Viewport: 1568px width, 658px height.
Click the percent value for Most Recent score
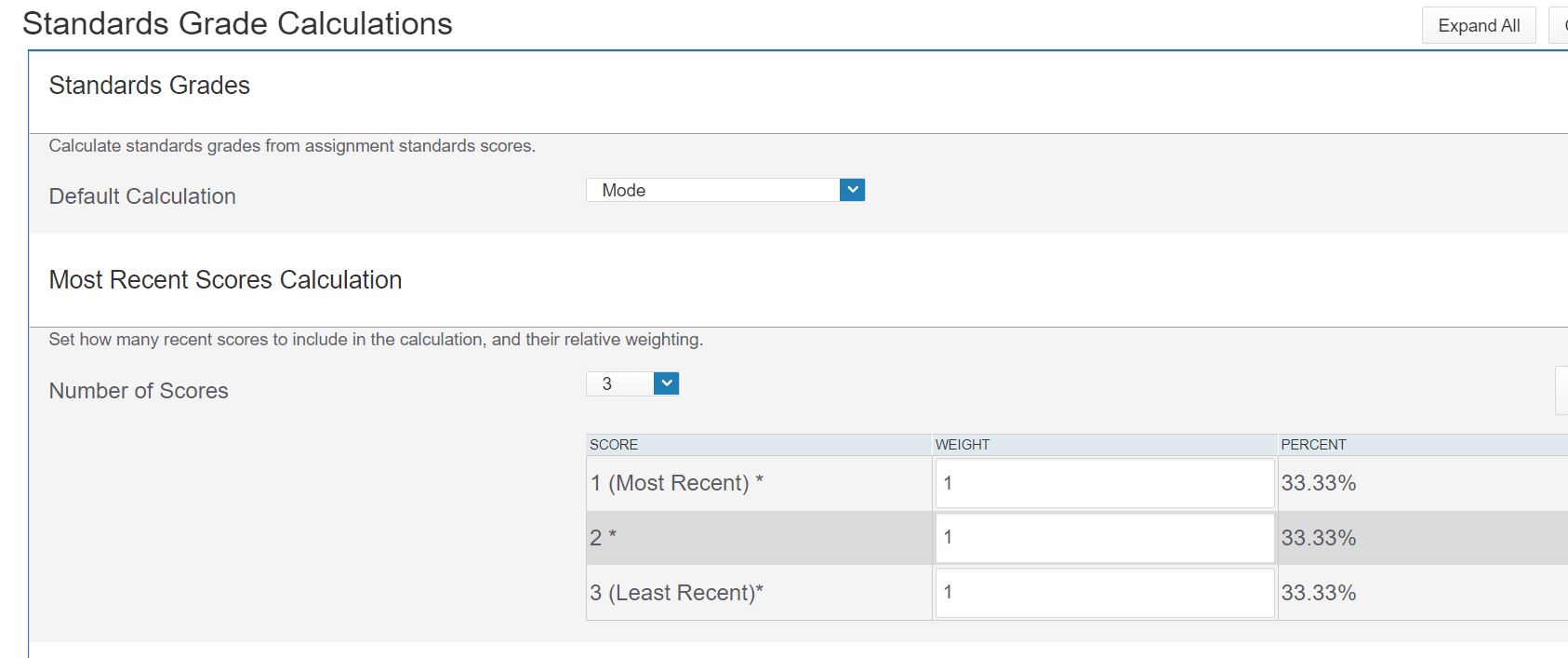coord(1319,483)
